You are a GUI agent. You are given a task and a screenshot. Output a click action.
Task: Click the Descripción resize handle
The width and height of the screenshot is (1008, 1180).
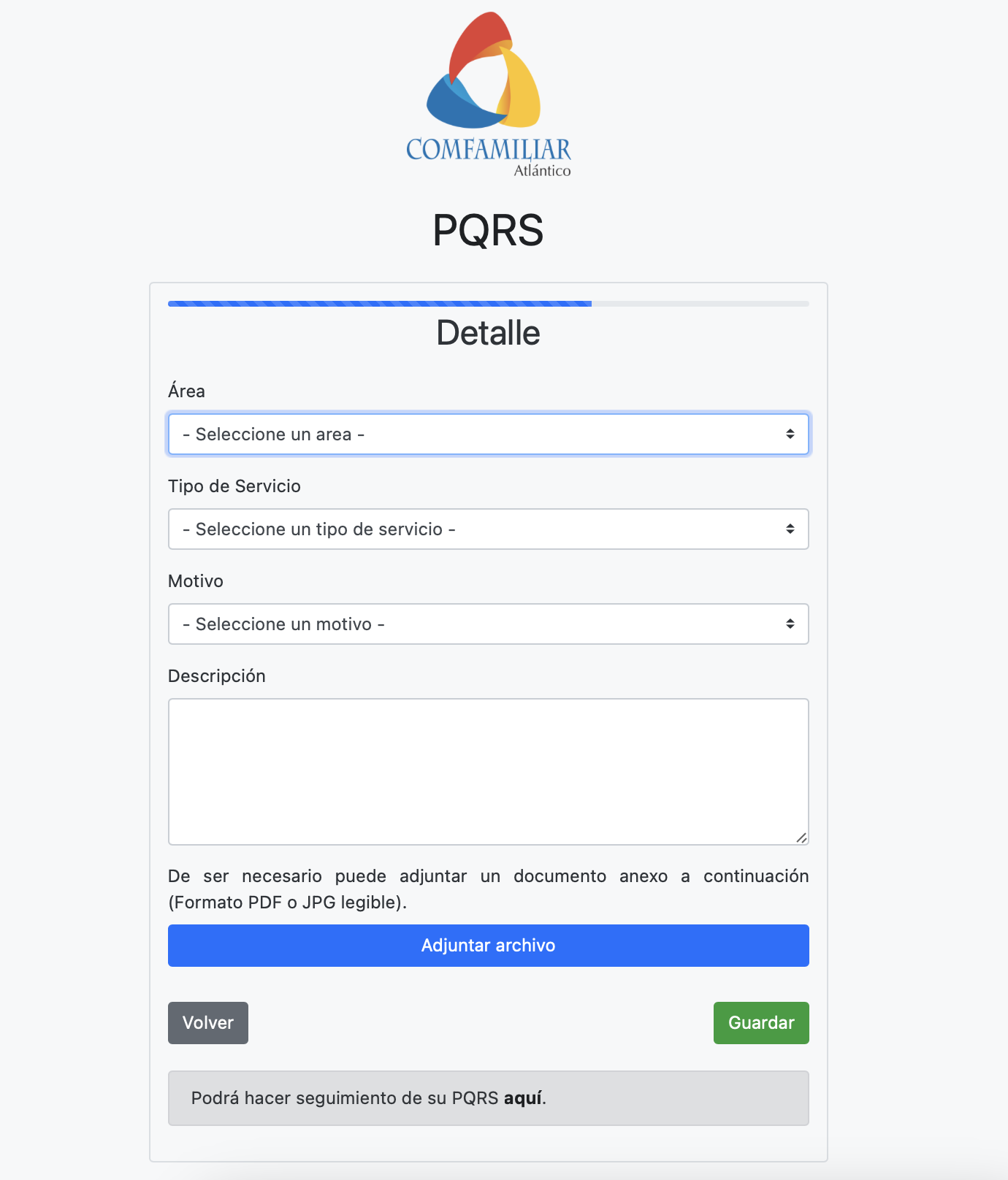click(803, 836)
